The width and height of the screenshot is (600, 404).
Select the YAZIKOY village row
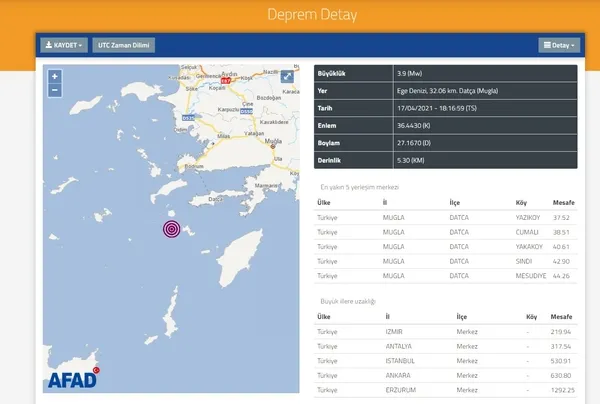pyautogui.click(x=446, y=216)
